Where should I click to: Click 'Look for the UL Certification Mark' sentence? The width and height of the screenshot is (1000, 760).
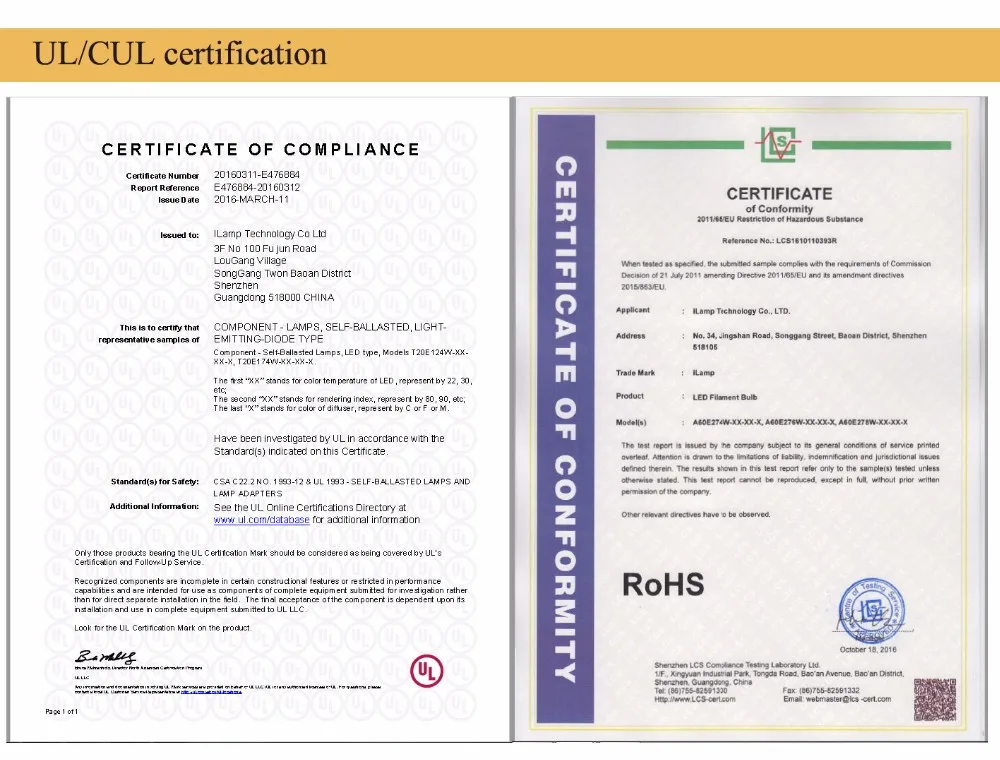pyautogui.click(x=163, y=628)
